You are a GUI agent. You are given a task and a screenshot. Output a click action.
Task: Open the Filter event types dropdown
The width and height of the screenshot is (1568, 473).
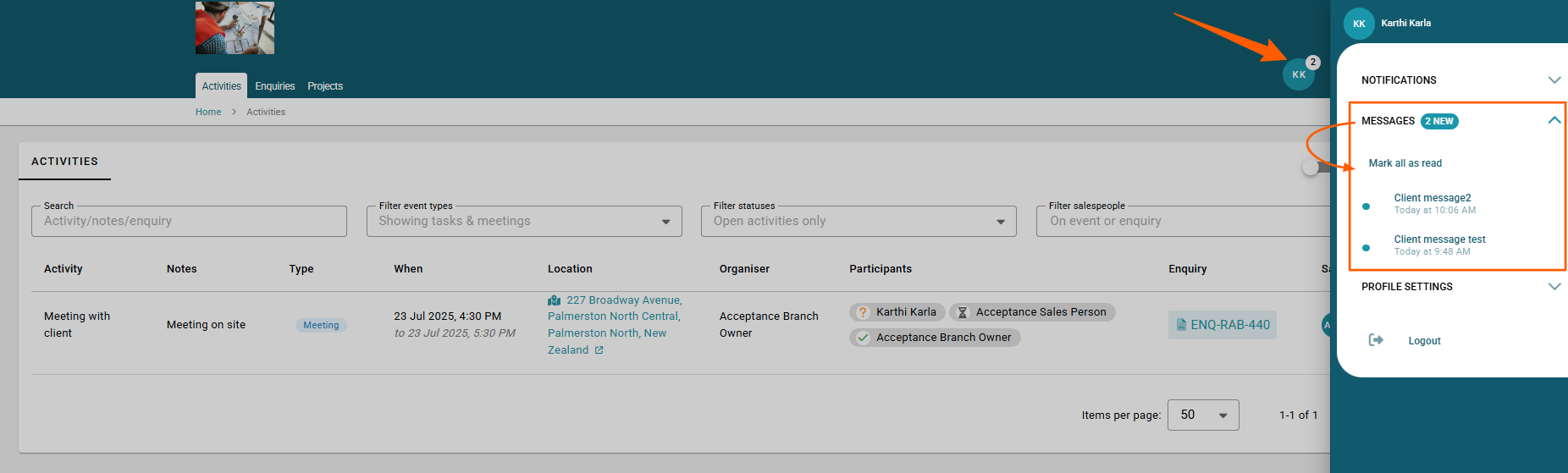[x=524, y=221]
